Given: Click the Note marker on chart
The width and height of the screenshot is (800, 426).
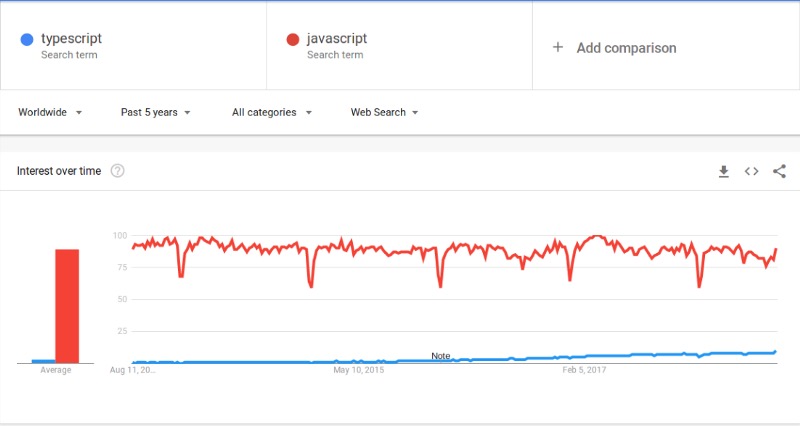Looking at the screenshot, I should [x=441, y=356].
